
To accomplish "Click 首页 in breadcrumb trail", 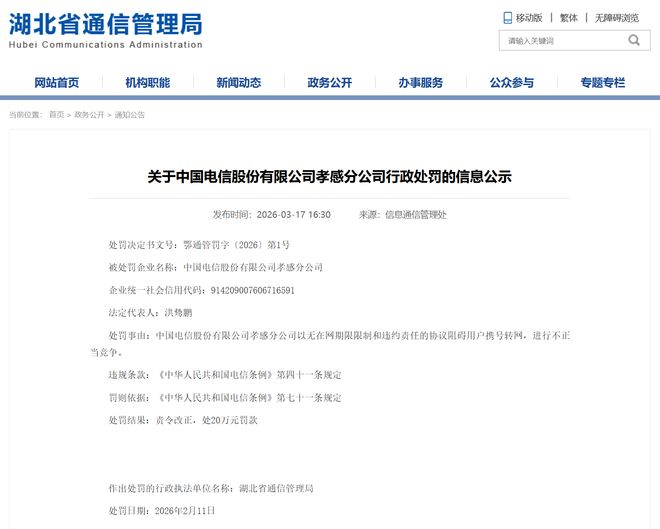I will point(56,114).
